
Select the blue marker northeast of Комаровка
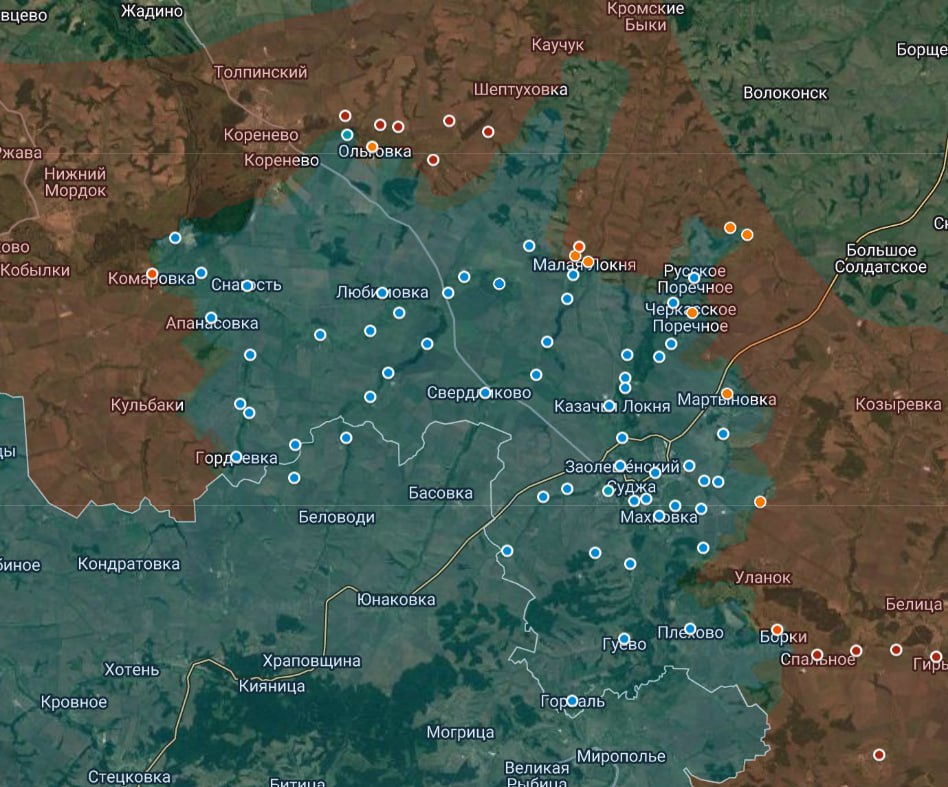175,238
